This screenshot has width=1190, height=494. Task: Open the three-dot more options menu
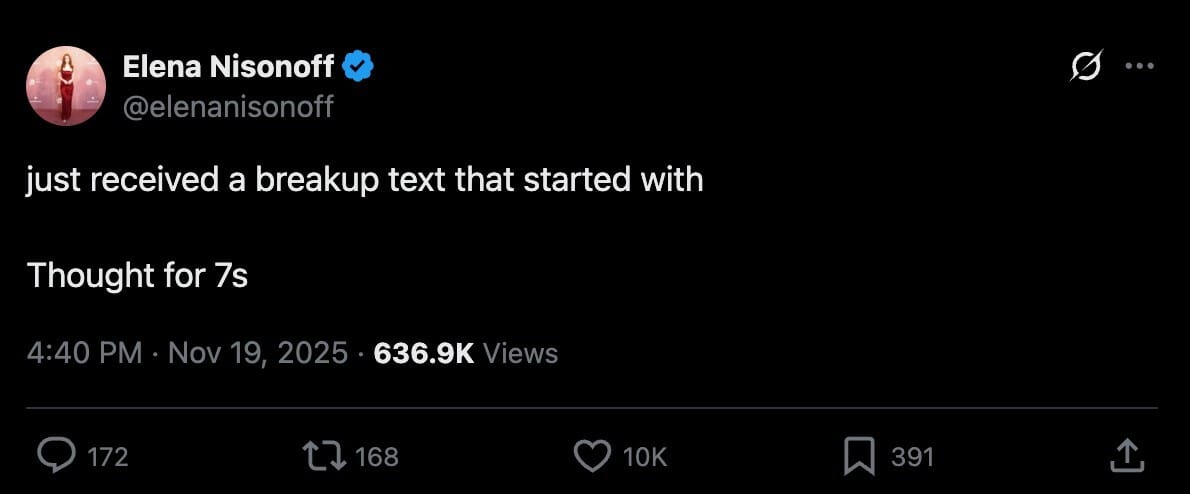1139,67
